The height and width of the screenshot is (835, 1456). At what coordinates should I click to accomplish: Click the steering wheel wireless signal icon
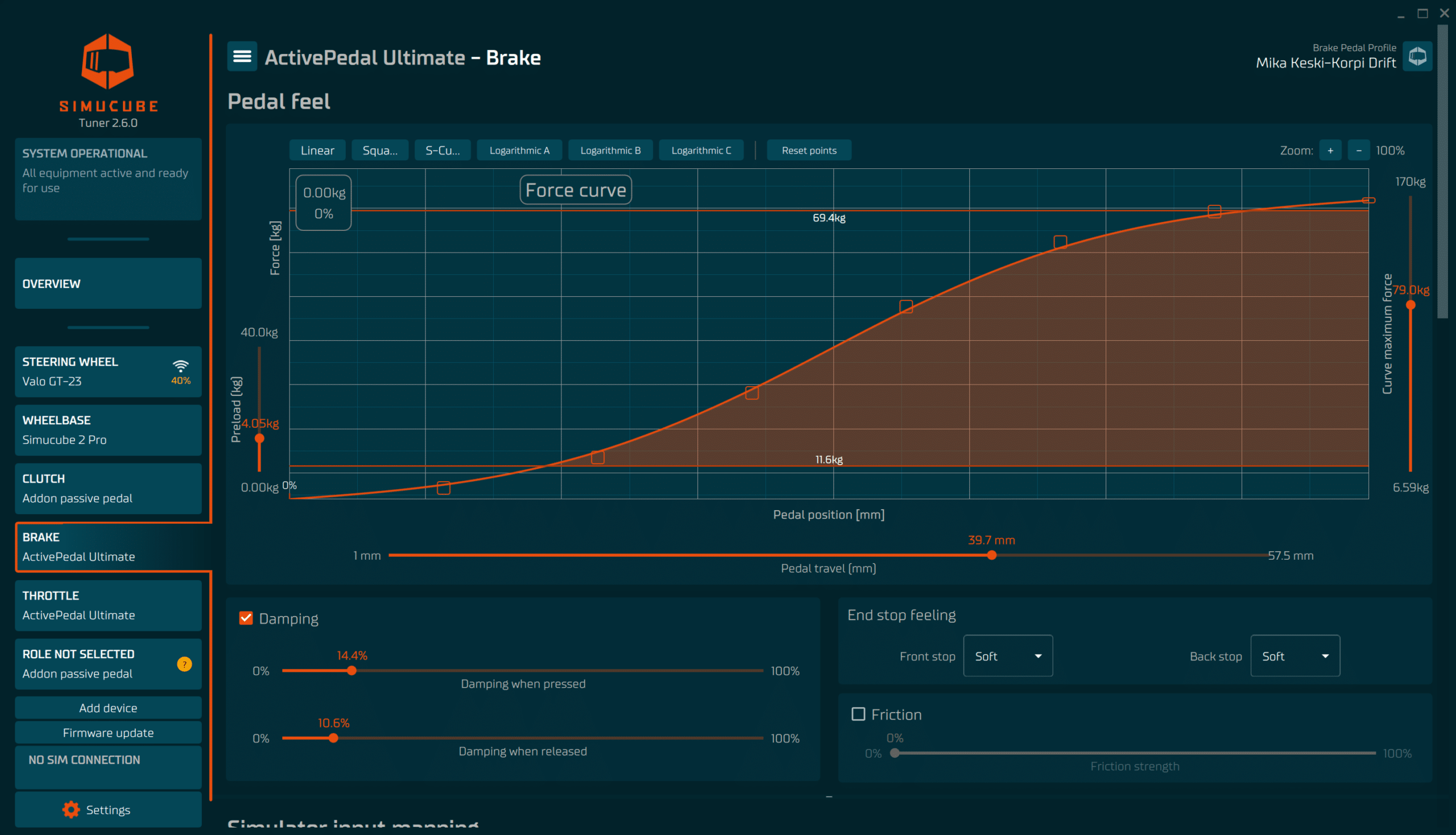(181, 365)
